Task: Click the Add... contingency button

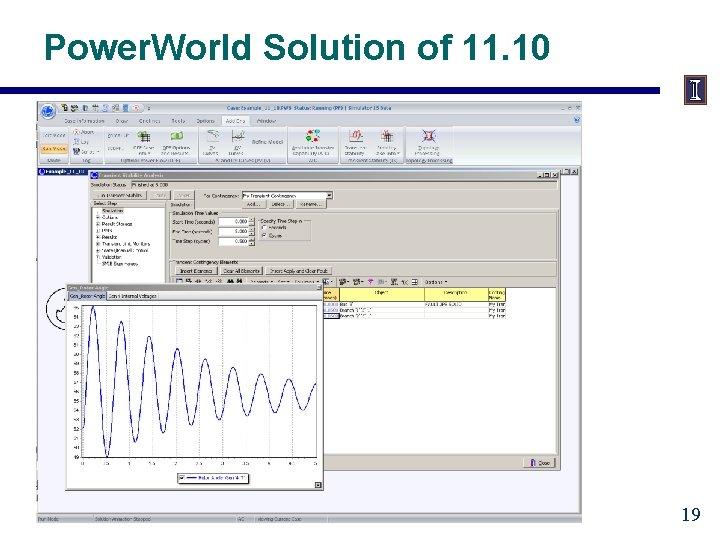Action: pos(254,204)
